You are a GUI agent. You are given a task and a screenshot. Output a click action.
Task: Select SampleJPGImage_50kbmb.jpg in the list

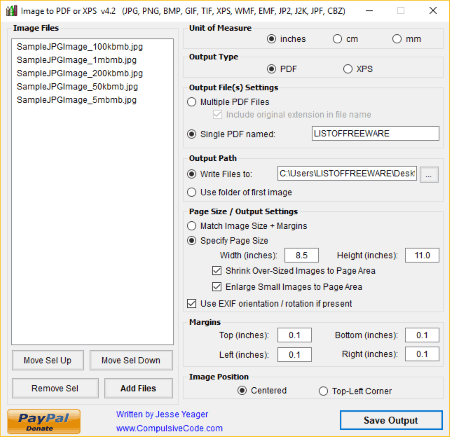[77, 87]
